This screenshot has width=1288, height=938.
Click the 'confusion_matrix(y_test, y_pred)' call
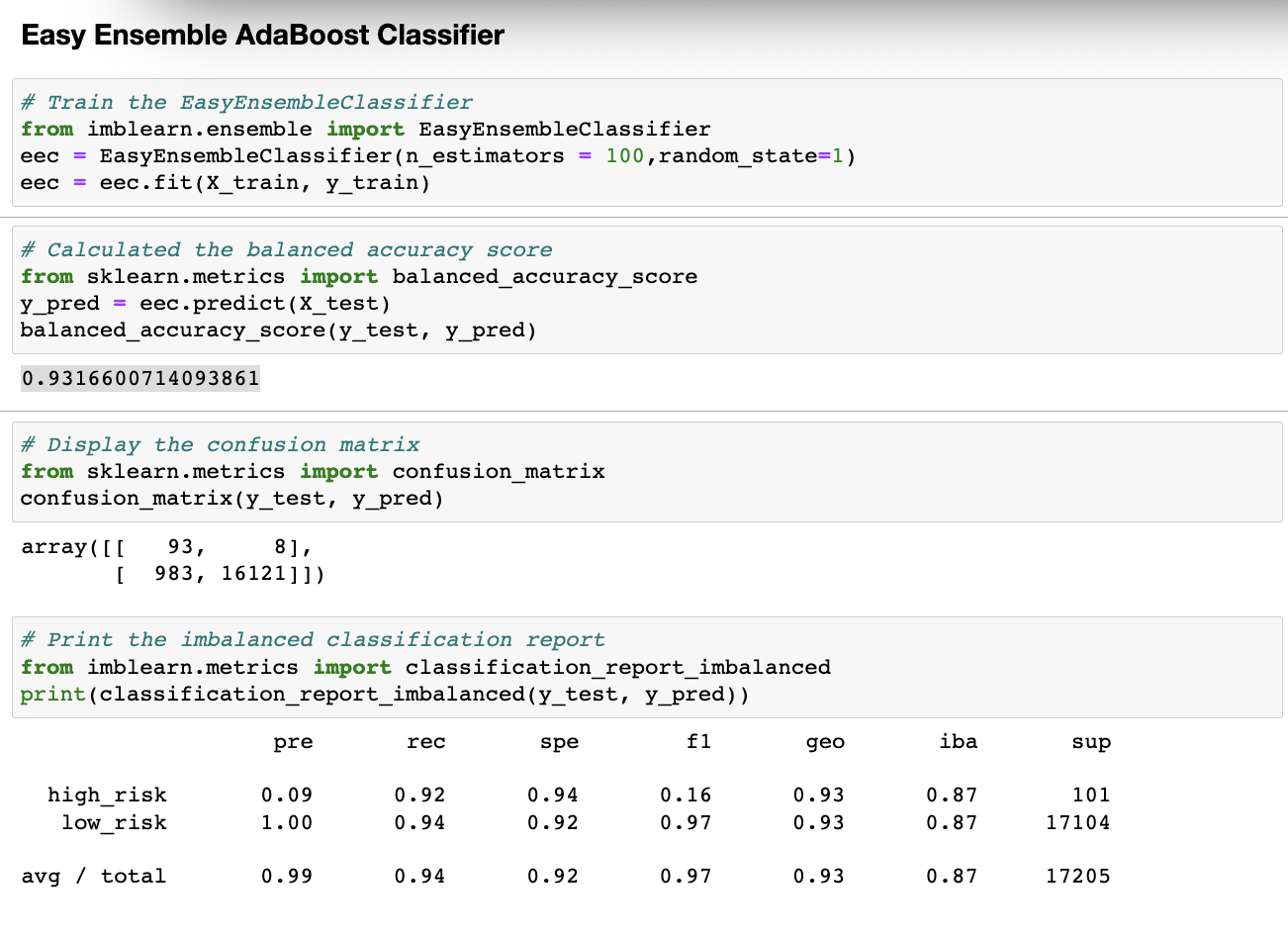point(232,499)
